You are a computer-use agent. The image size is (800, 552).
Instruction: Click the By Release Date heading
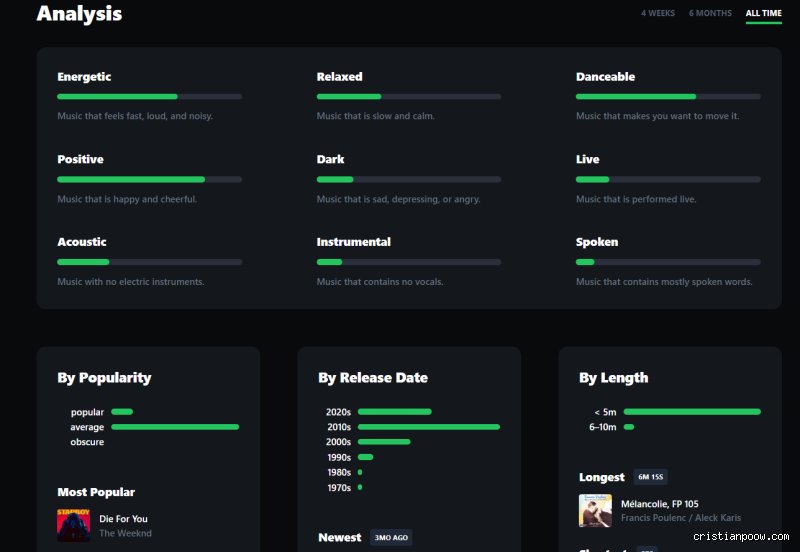pyautogui.click(x=373, y=378)
